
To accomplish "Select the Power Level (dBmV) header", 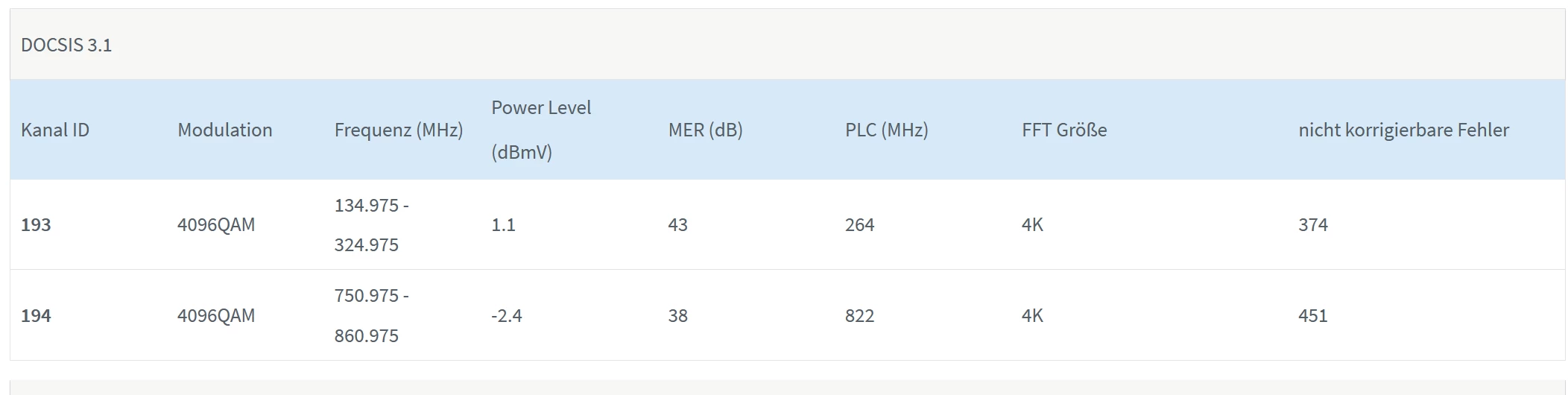I will 541,130.
